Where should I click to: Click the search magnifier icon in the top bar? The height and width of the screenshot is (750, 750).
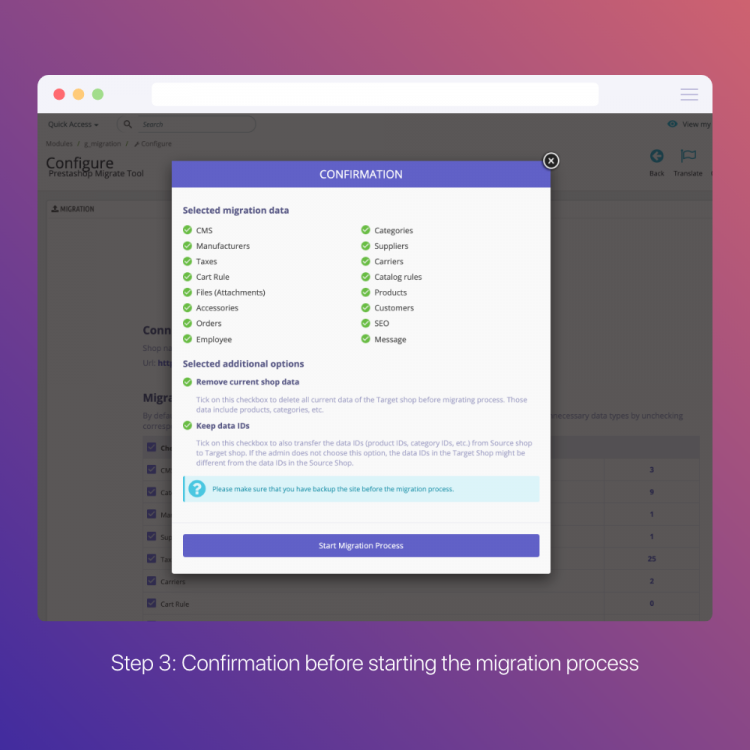(128, 124)
